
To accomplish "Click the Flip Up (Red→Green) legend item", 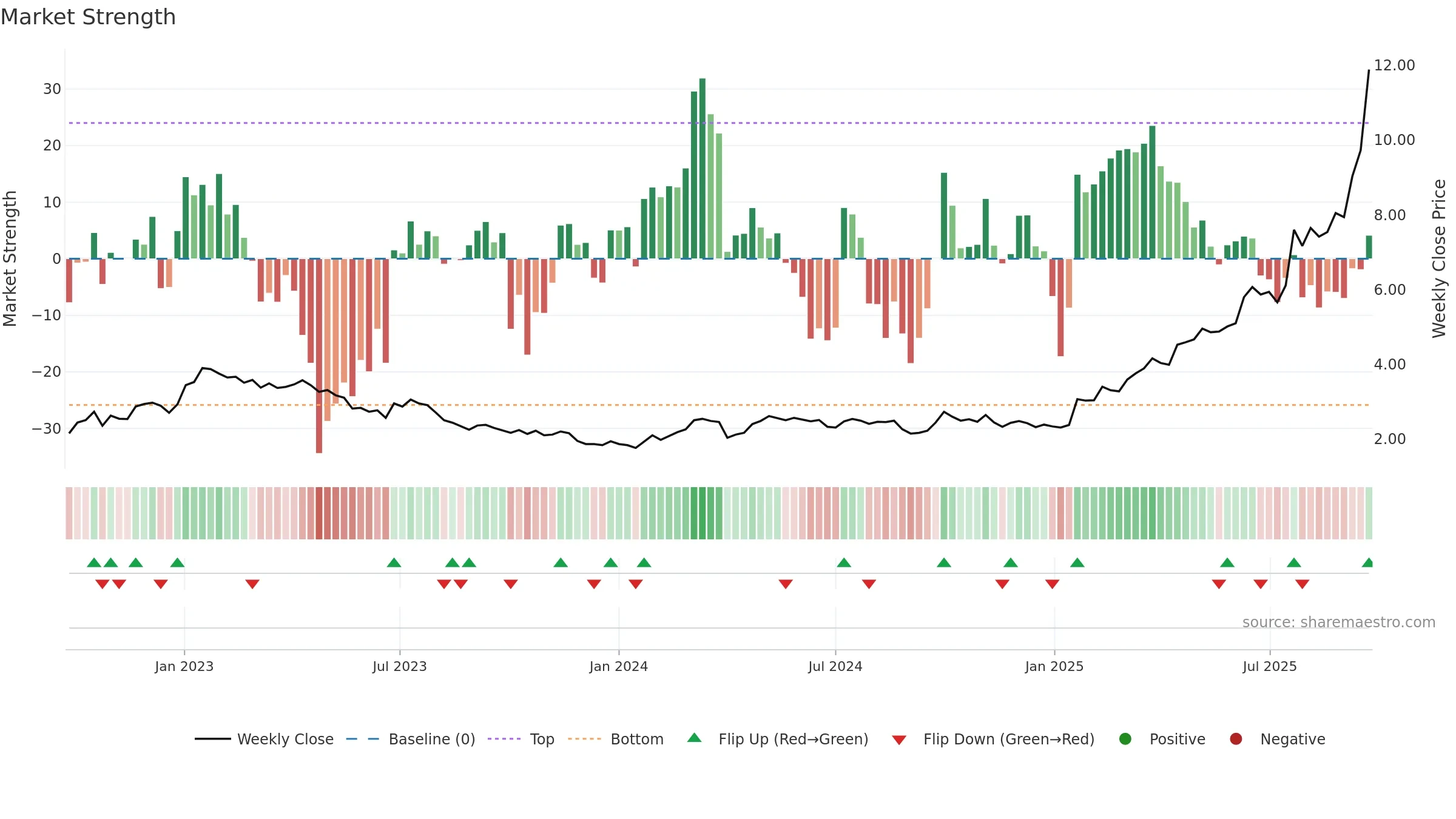I will coord(778,739).
